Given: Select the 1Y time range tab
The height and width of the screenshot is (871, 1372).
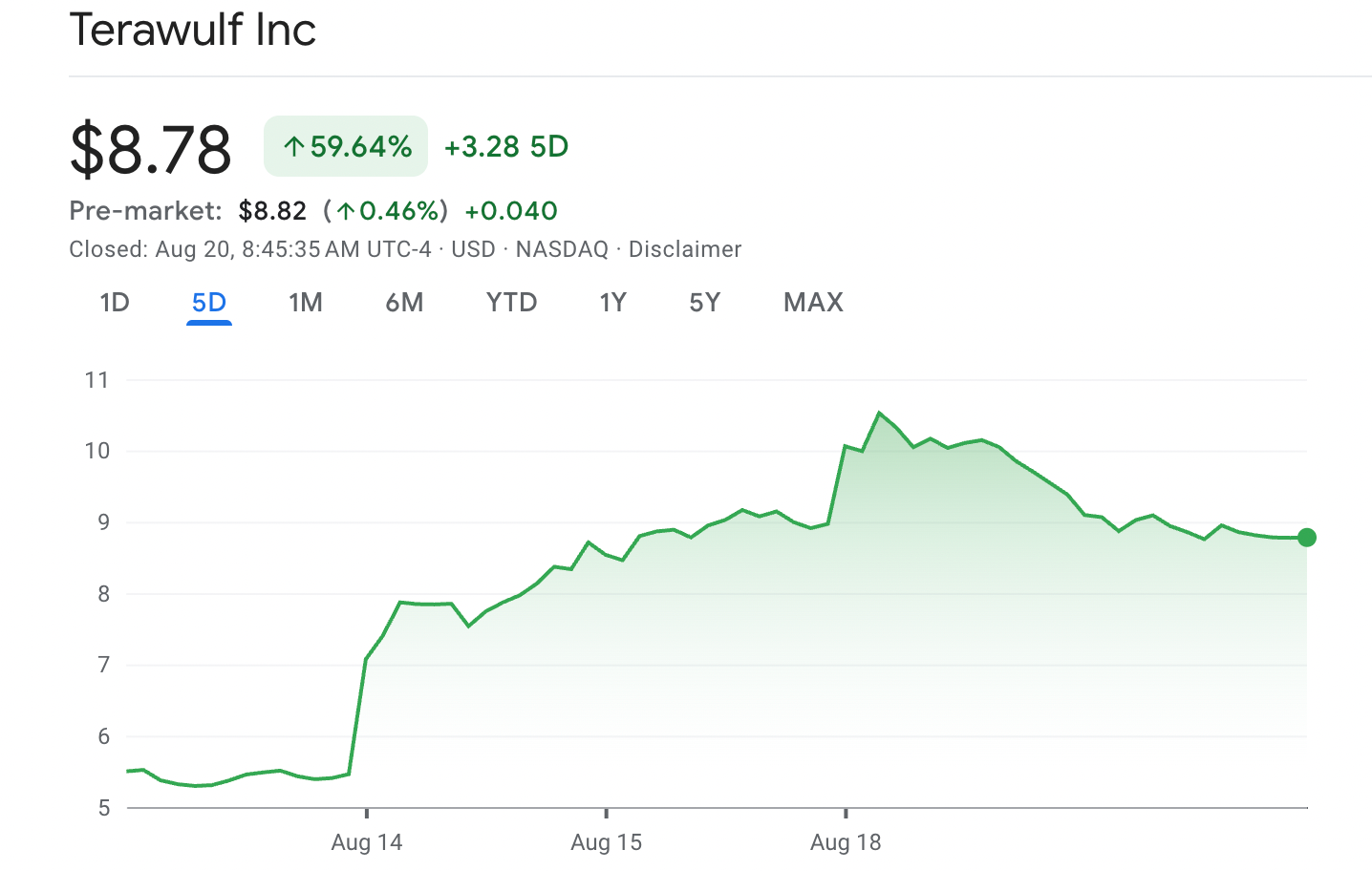Looking at the screenshot, I should 612,302.
